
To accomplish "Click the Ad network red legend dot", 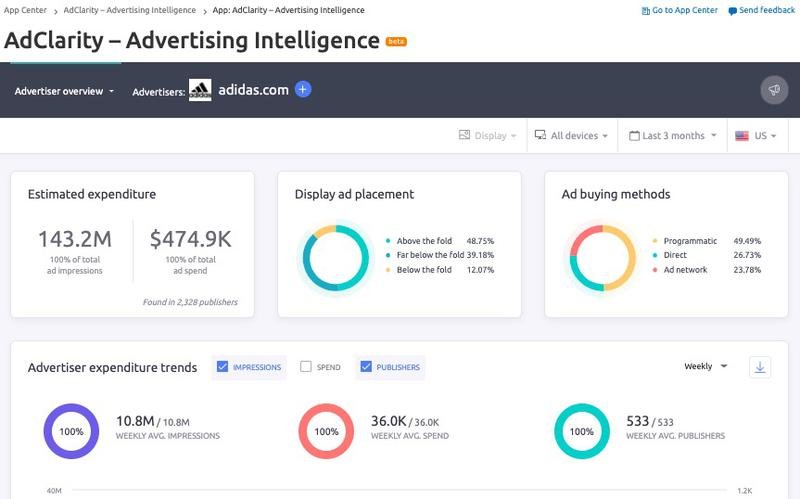I will coord(655,270).
